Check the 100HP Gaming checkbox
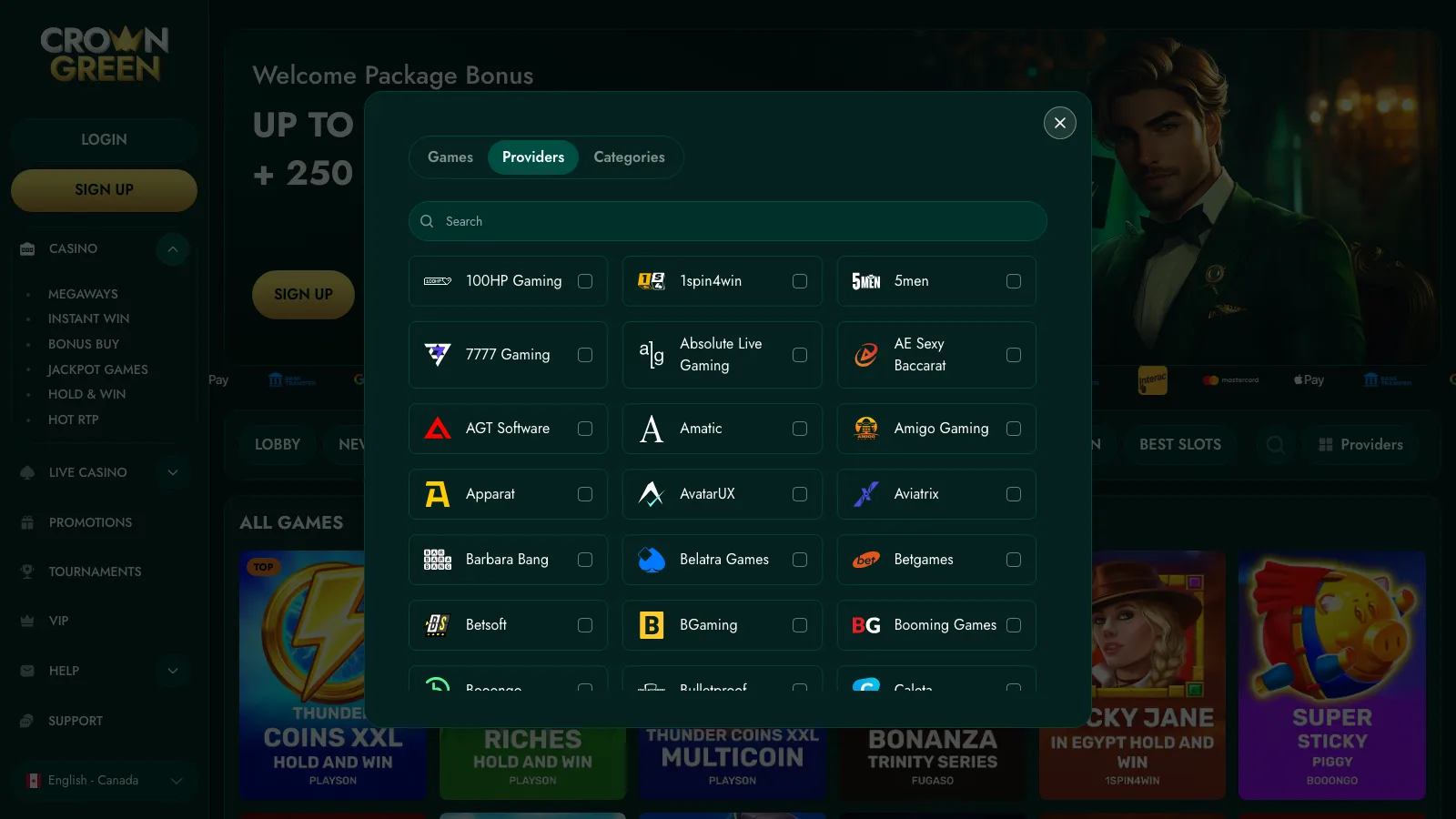 585,281
